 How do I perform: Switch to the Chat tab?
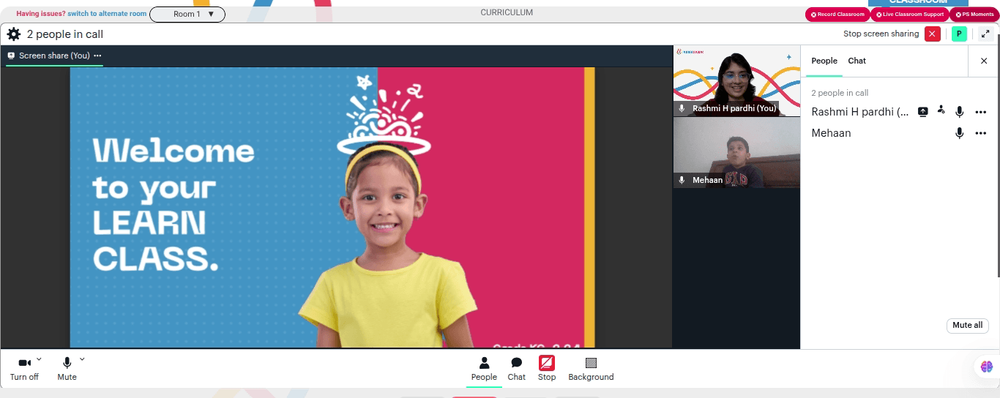857,61
